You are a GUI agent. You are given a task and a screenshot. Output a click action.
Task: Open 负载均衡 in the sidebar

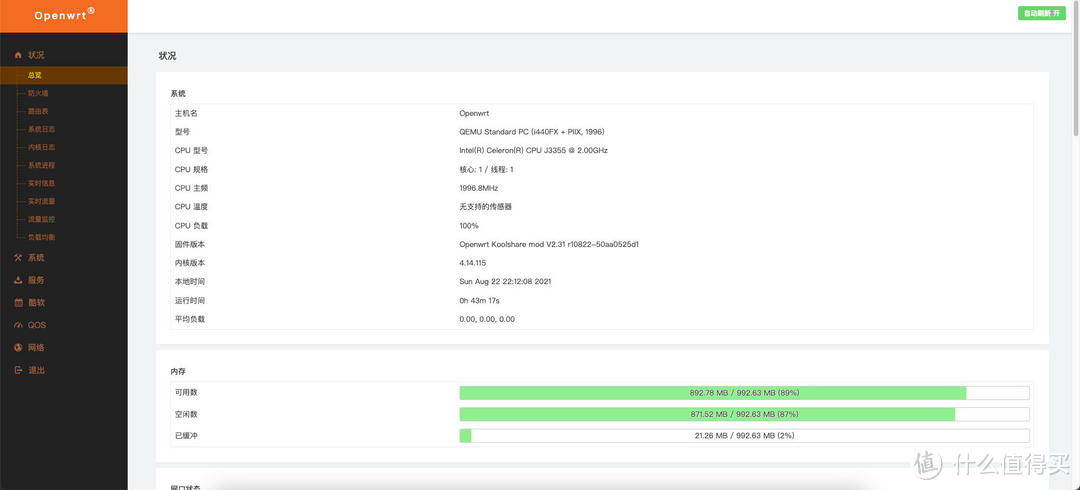(x=41, y=237)
